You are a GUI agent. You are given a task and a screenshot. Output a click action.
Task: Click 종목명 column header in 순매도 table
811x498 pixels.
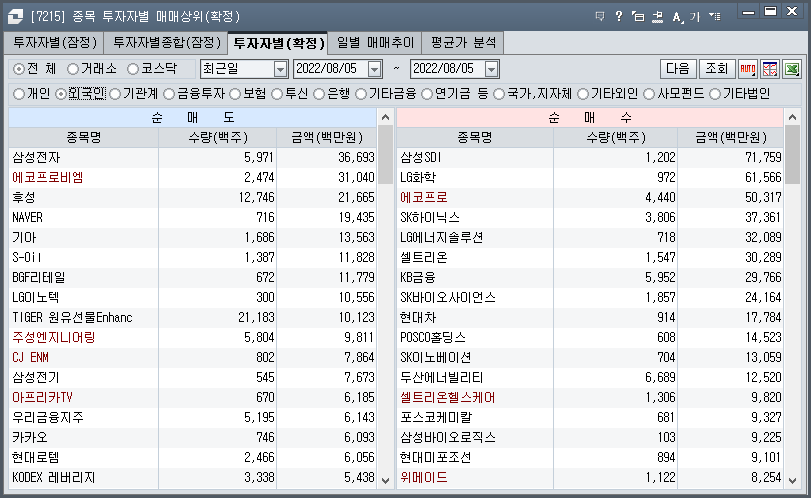(83, 138)
